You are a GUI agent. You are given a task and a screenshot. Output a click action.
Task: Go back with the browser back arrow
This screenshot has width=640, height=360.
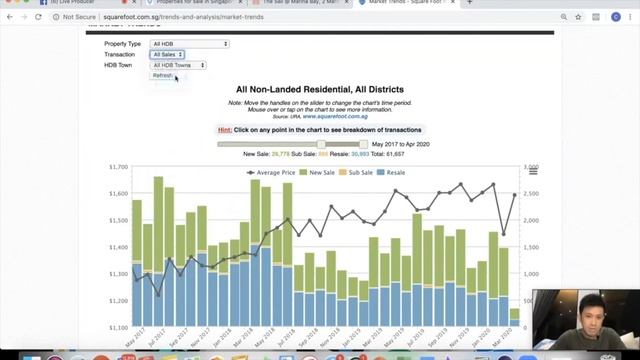click(x=10, y=17)
